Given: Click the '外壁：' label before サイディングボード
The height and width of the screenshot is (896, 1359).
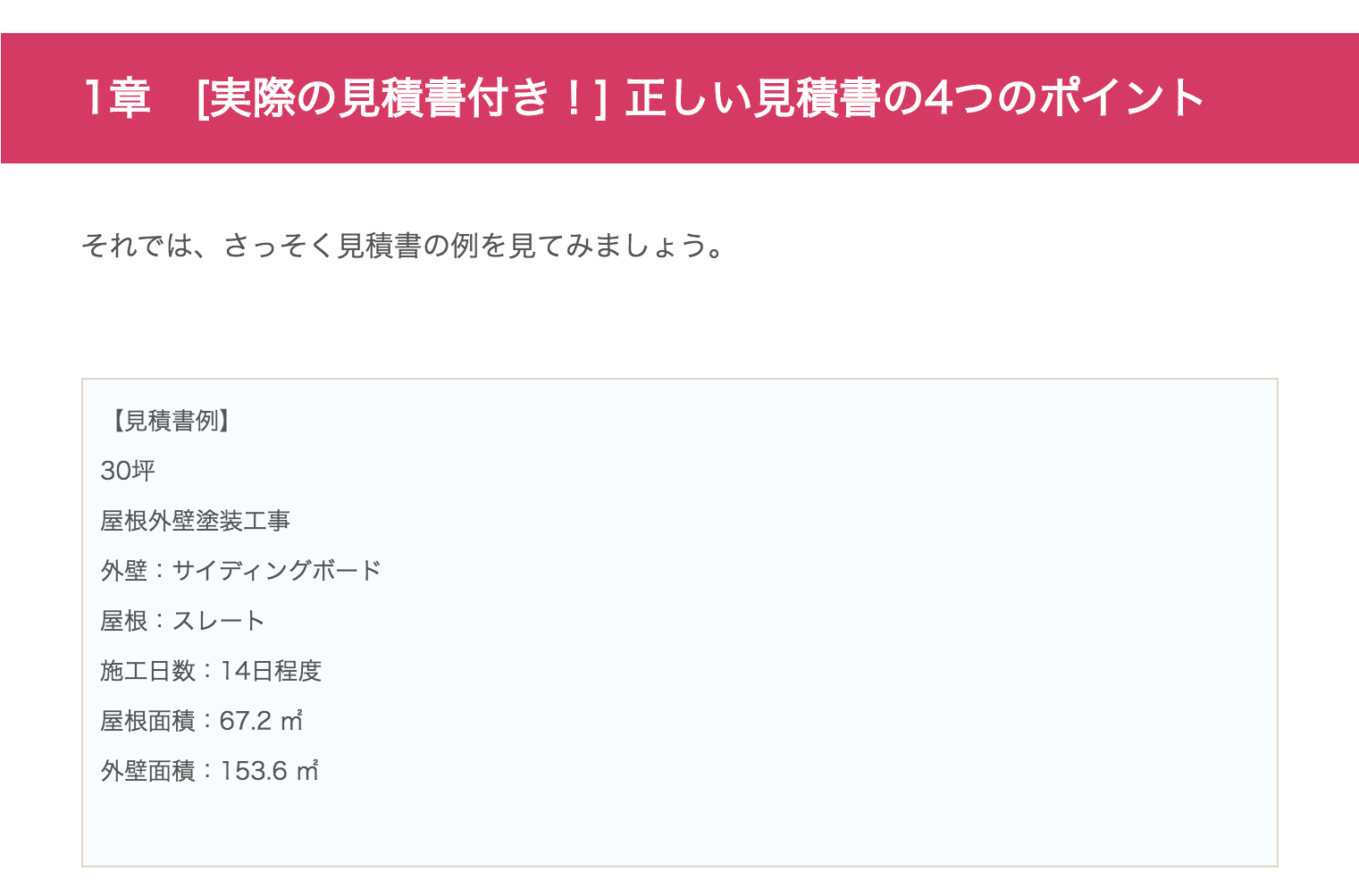Looking at the screenshot, I should [x=134, y=570].
